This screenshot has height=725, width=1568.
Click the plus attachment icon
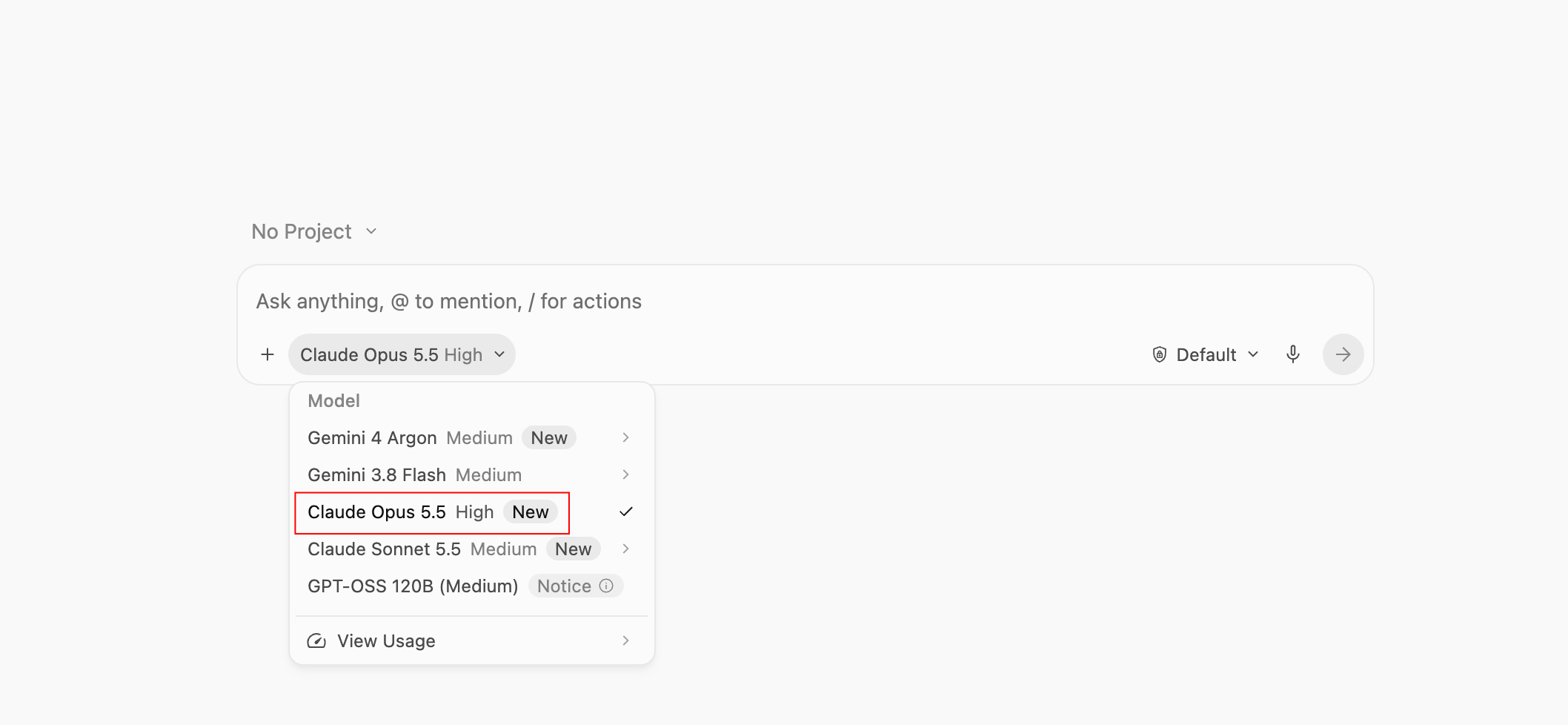[x=268, y=354]
